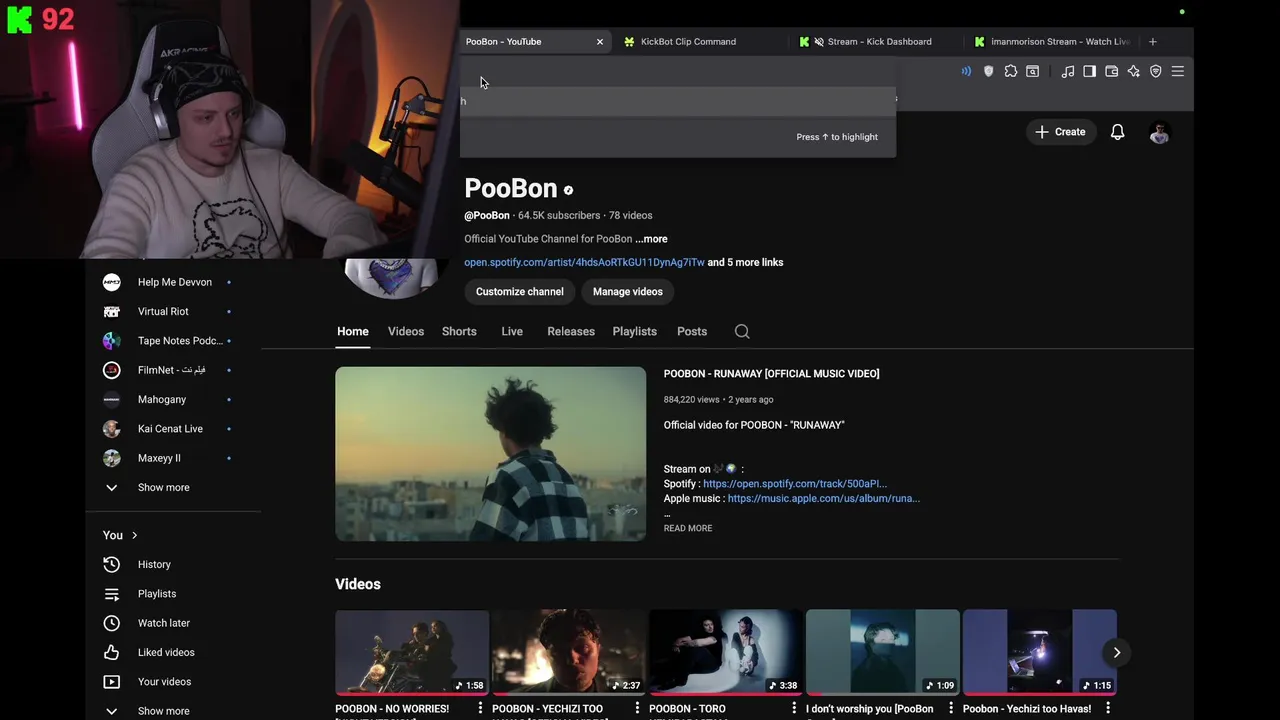The image size is (1280, 720).
Task: Open the browser hamburger menu
Action: click(1178, 71)
